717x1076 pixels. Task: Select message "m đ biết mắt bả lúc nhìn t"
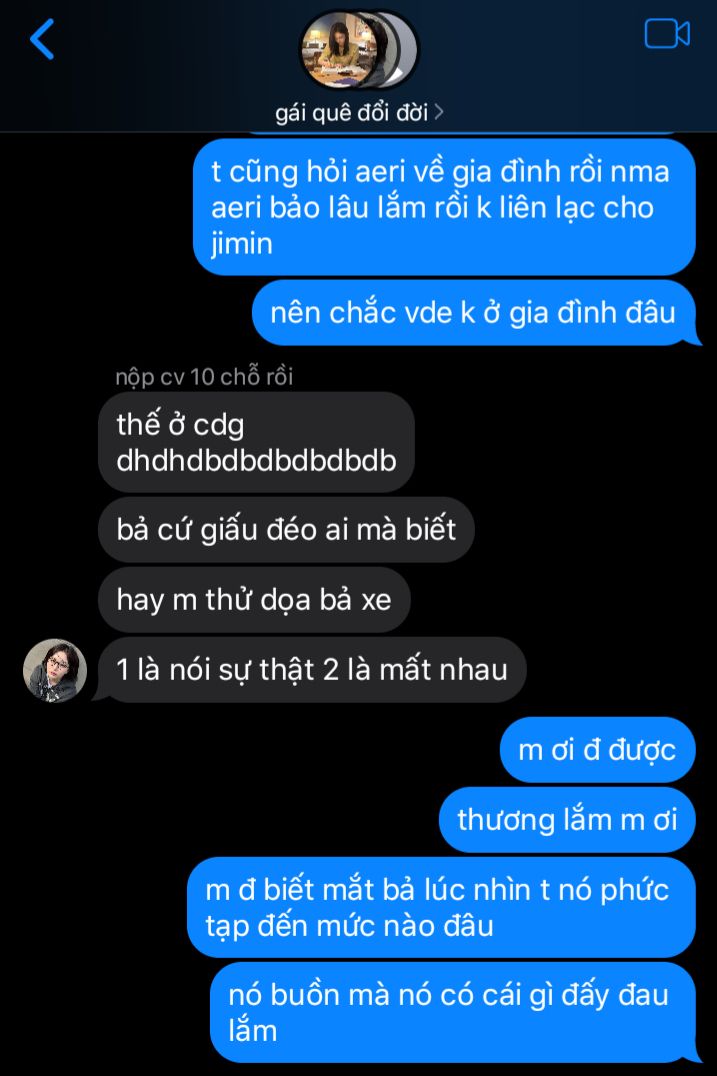(441, 907)
